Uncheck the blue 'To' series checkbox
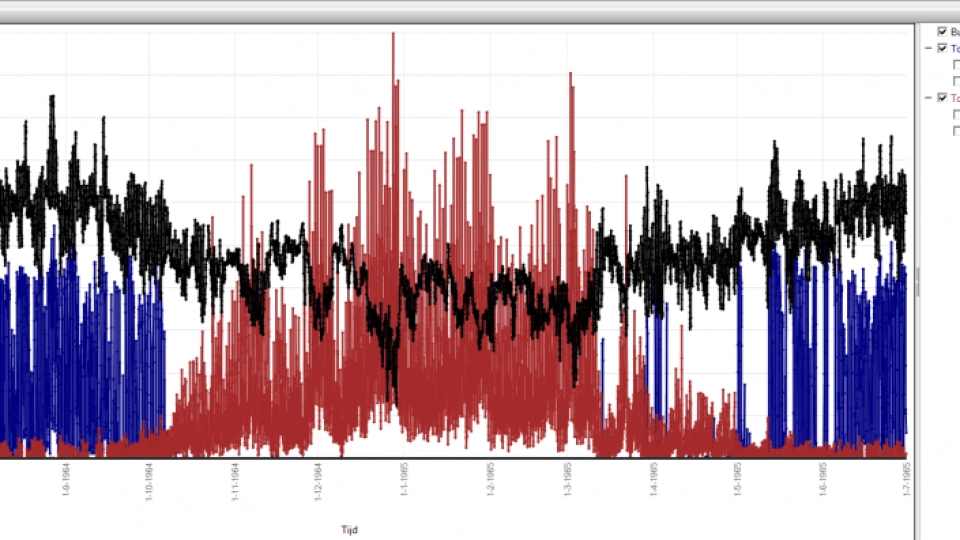Viewport: 960px width, 540px height. pos(942,48)
